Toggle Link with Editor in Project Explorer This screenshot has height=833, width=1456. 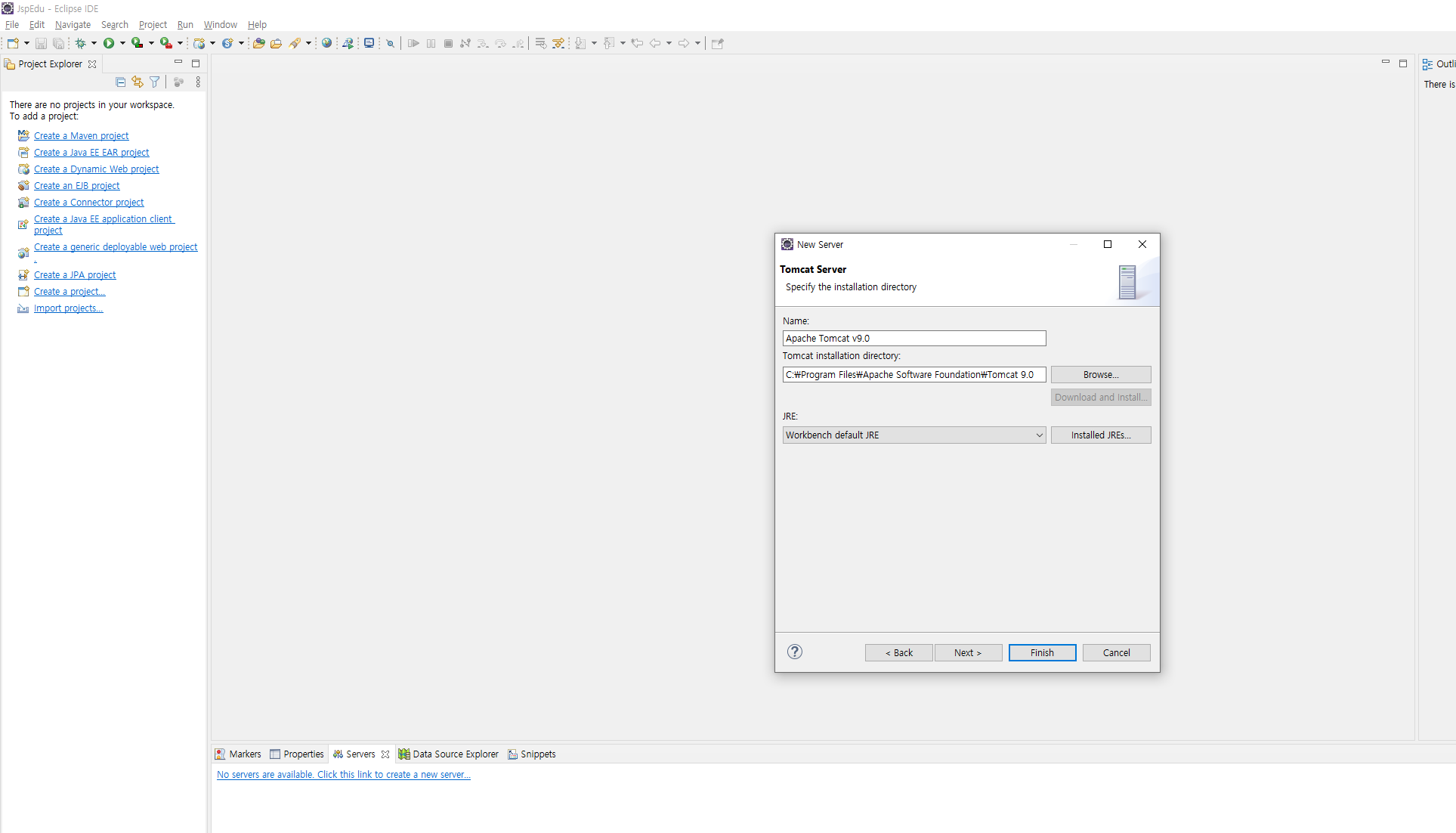click(138, 82)
